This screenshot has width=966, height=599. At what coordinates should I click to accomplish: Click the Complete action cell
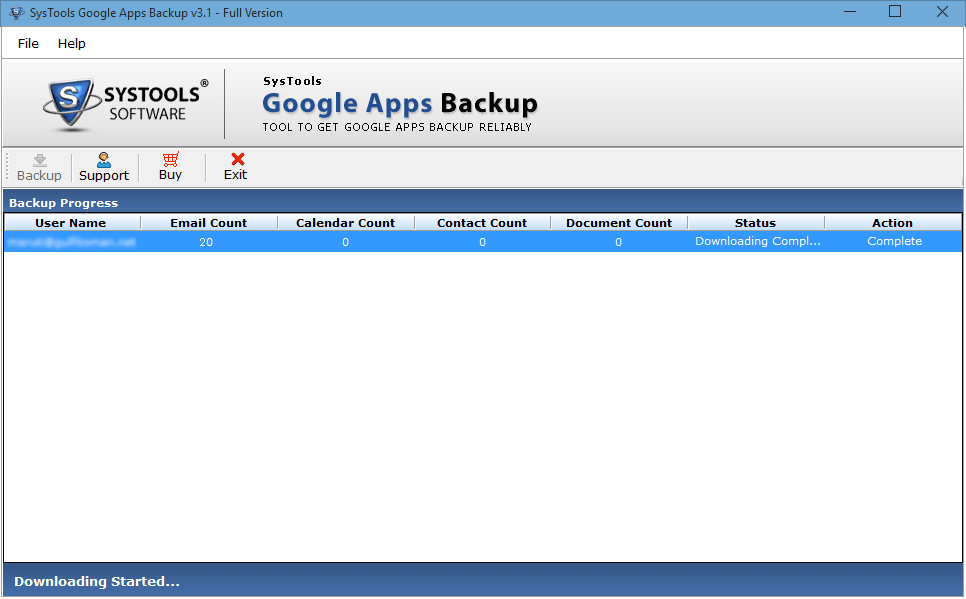[x=895, y=242]
